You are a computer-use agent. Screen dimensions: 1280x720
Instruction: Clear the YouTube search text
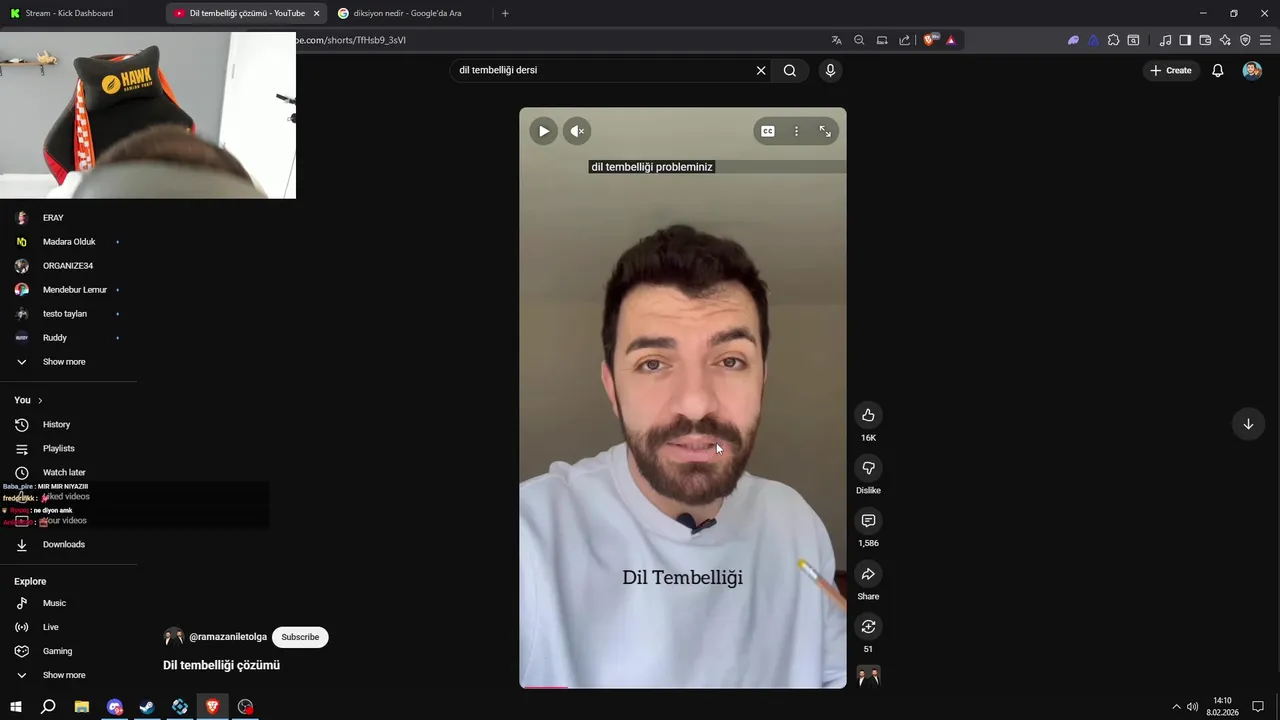pos(761,70)
